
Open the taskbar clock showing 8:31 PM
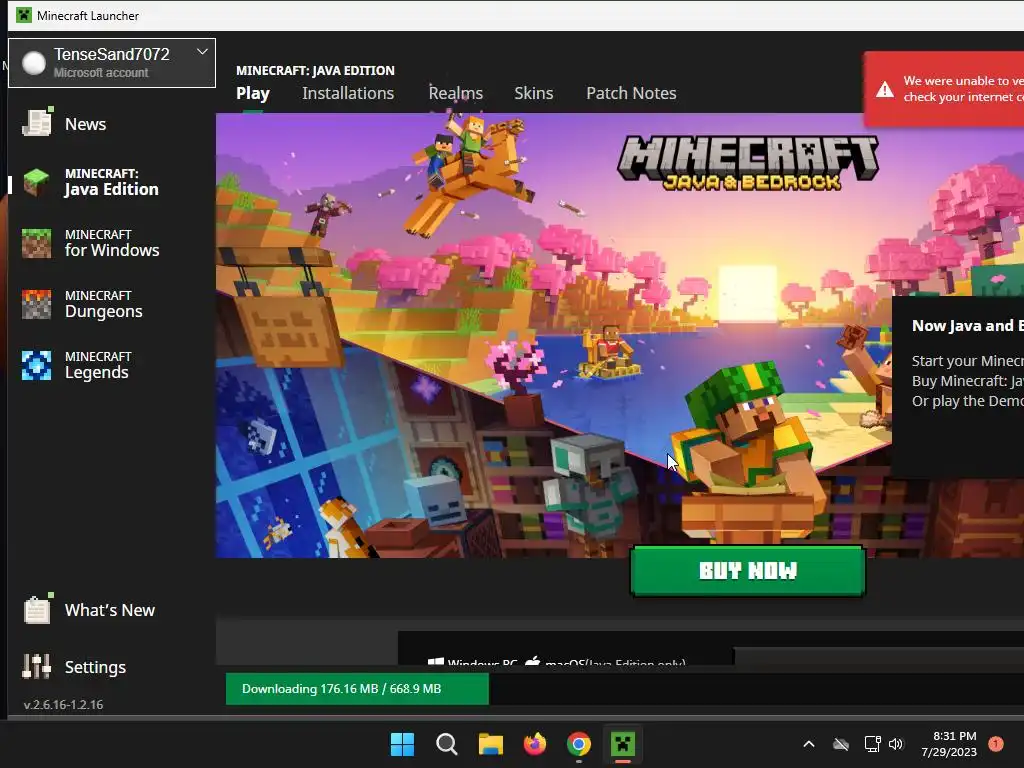(x=949, y=744)
